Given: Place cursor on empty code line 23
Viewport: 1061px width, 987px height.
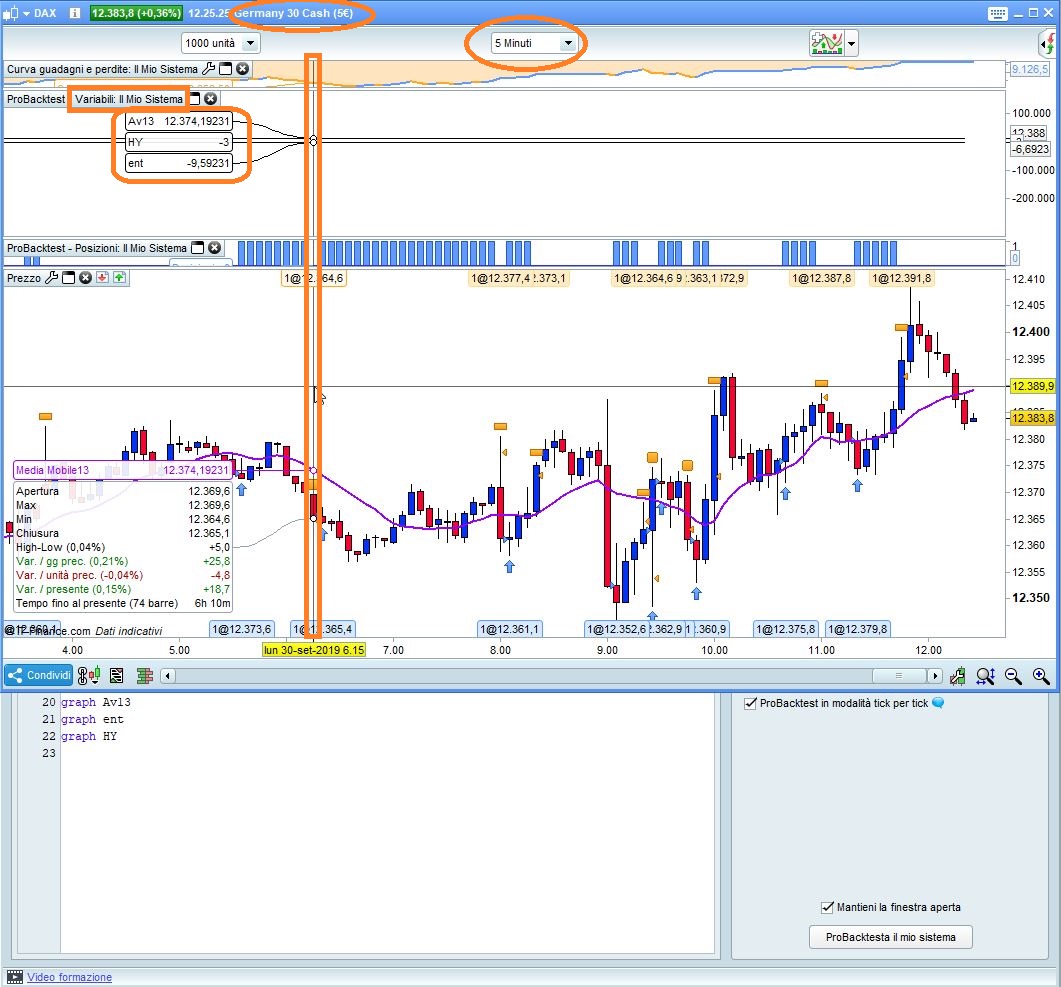Looking at the screenshot, I should tap(386, 753).
